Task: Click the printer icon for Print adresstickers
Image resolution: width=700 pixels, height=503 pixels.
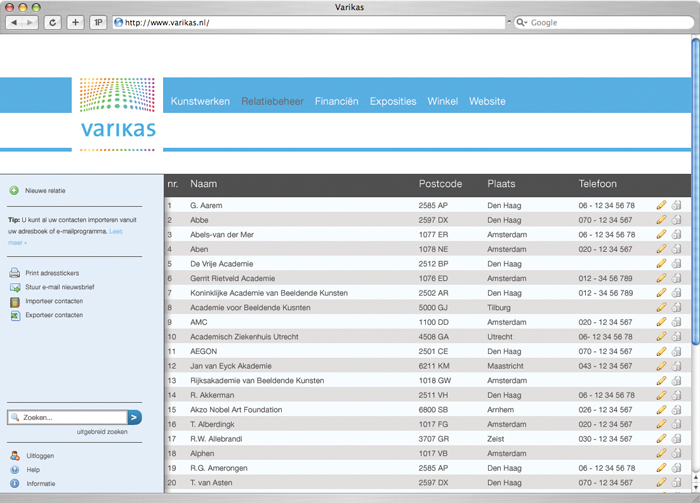Action: click(x=15, y=273)
